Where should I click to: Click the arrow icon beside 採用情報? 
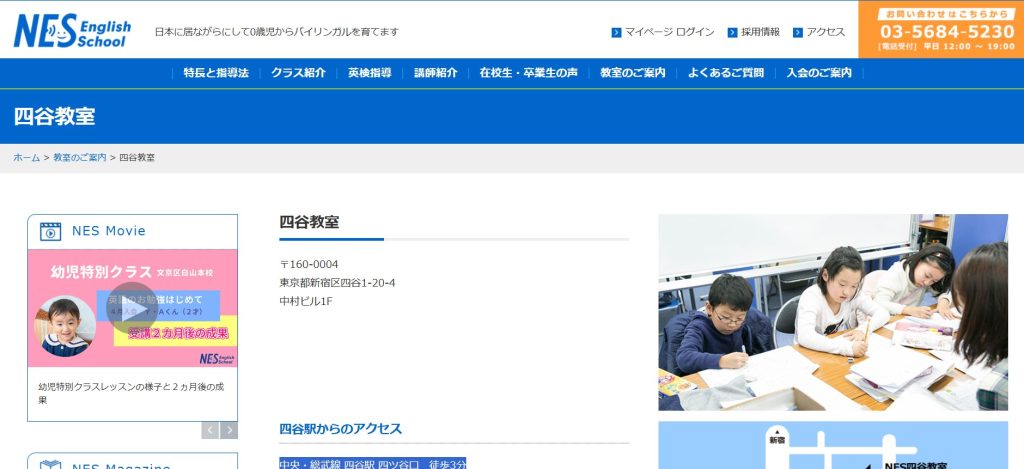[x=733, y=33]
